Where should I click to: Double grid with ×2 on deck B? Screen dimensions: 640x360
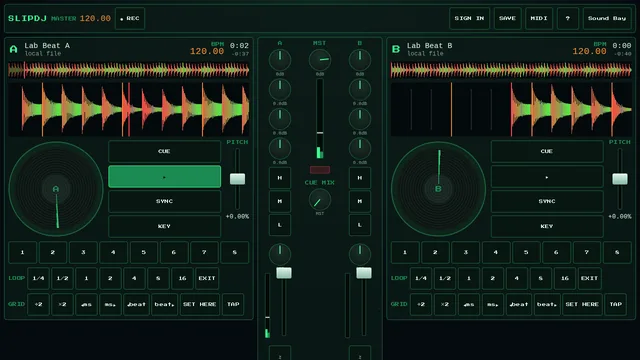445,304
